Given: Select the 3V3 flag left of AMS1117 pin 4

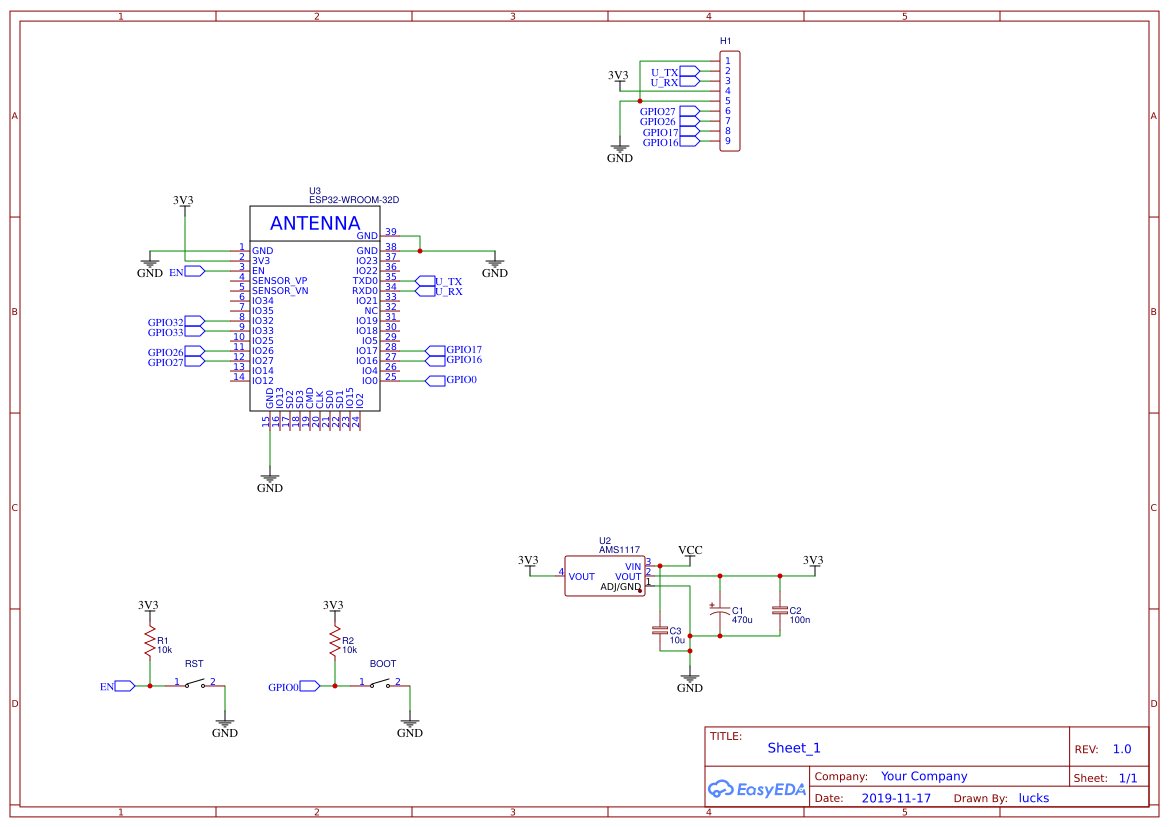Looking at the screenshot, I should [528, 564].
